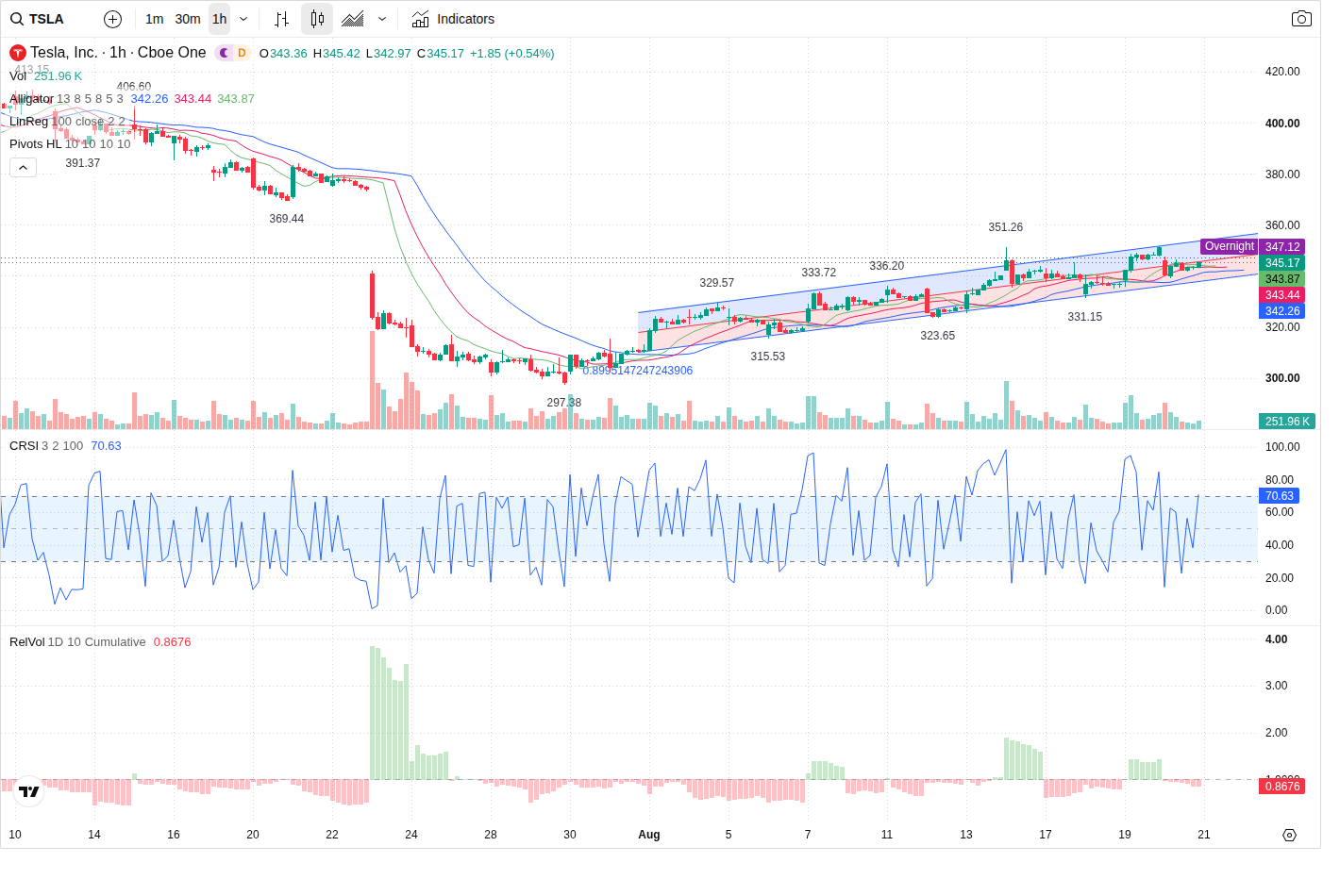Switch to the bars chart style

[x=281, y=19]
